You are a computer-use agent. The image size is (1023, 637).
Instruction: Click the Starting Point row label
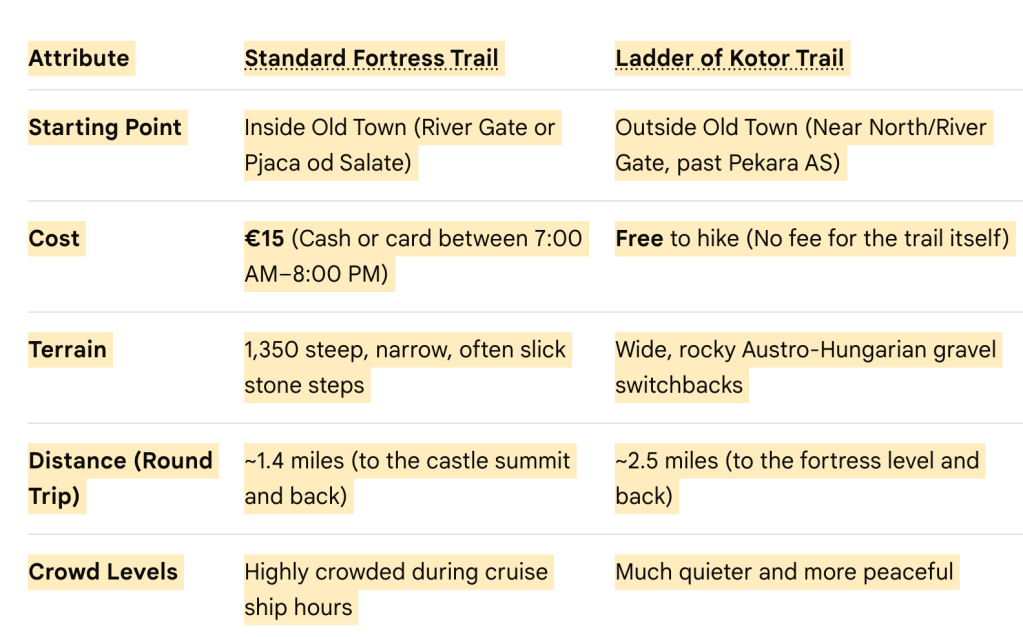click(x=105, y=127)
